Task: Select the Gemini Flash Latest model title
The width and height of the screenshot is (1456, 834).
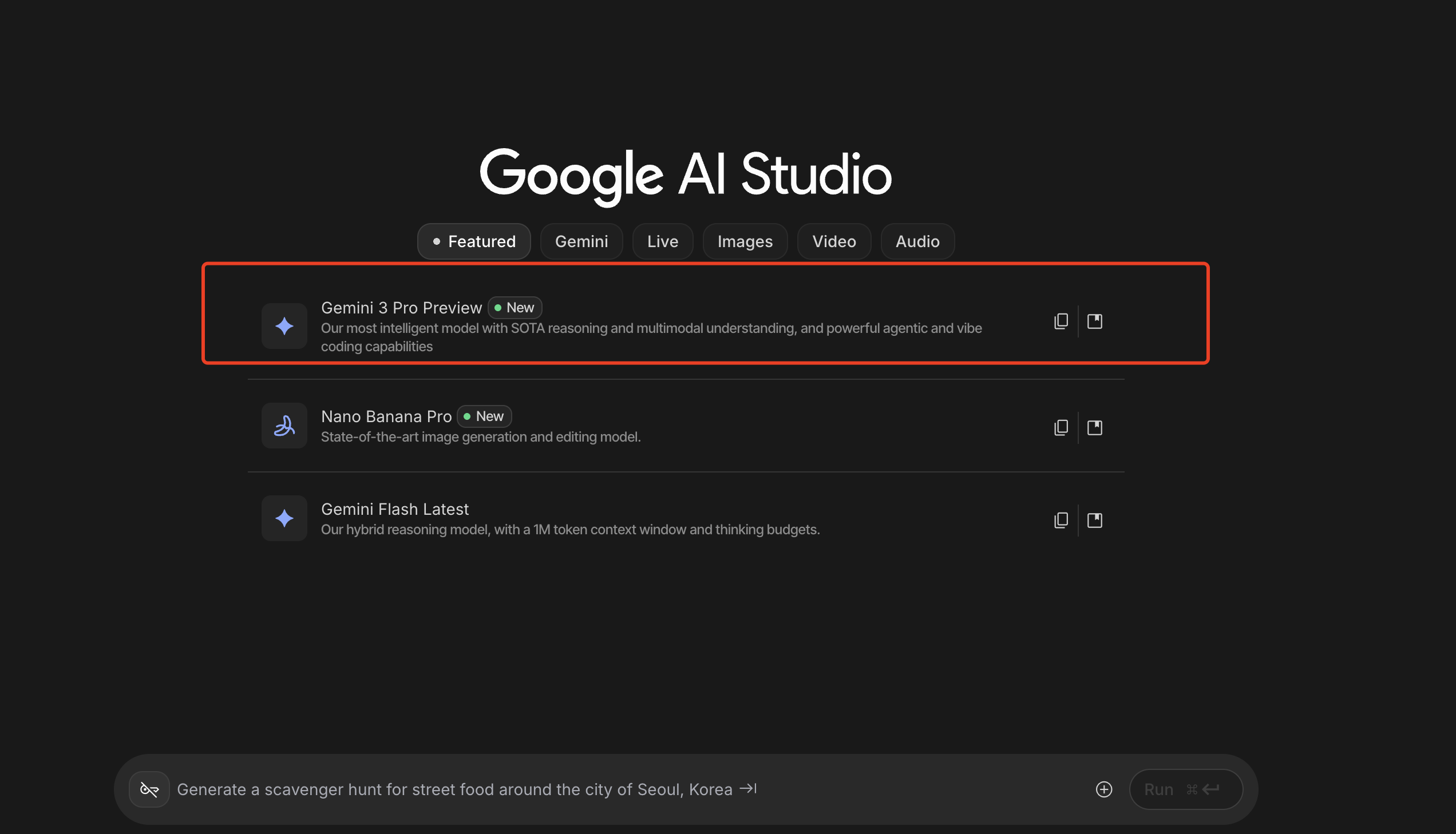Action: click(x=395, y=509)
